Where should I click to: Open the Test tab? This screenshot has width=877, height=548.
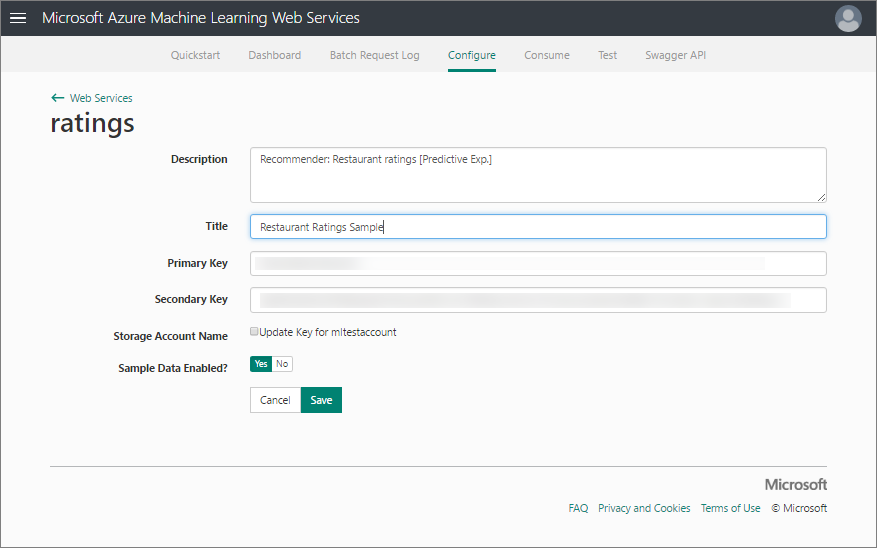coord(607,55)
